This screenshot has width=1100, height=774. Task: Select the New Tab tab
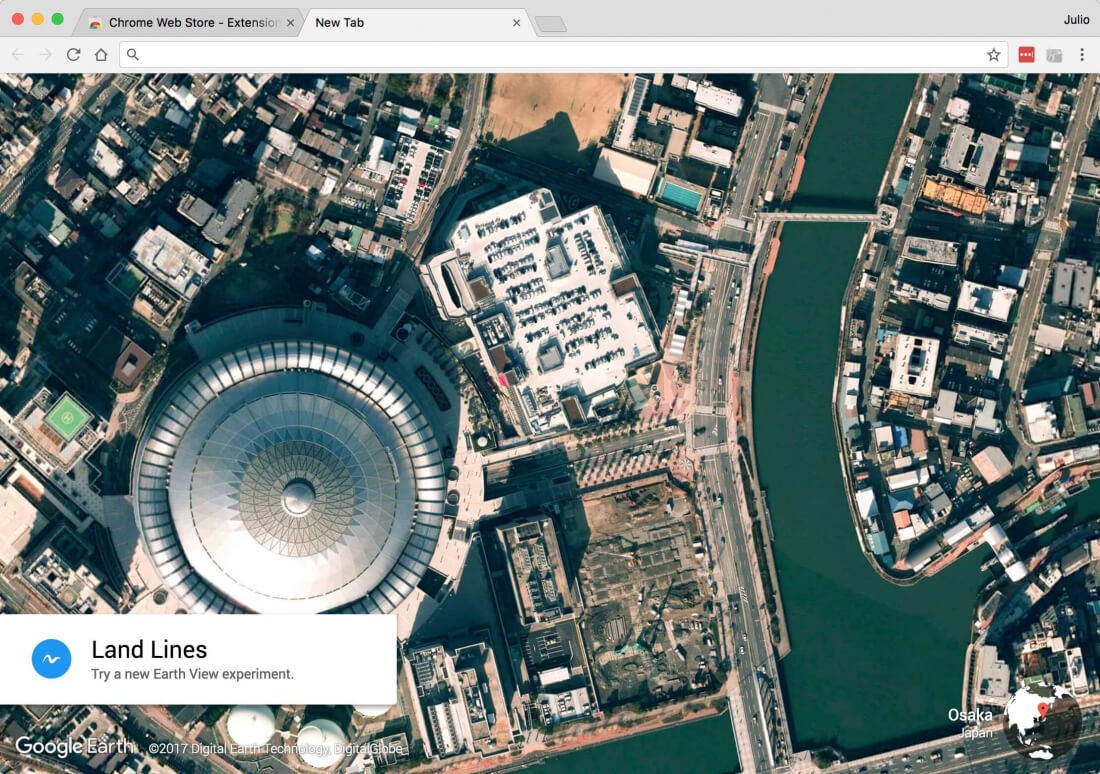[400, 22]
